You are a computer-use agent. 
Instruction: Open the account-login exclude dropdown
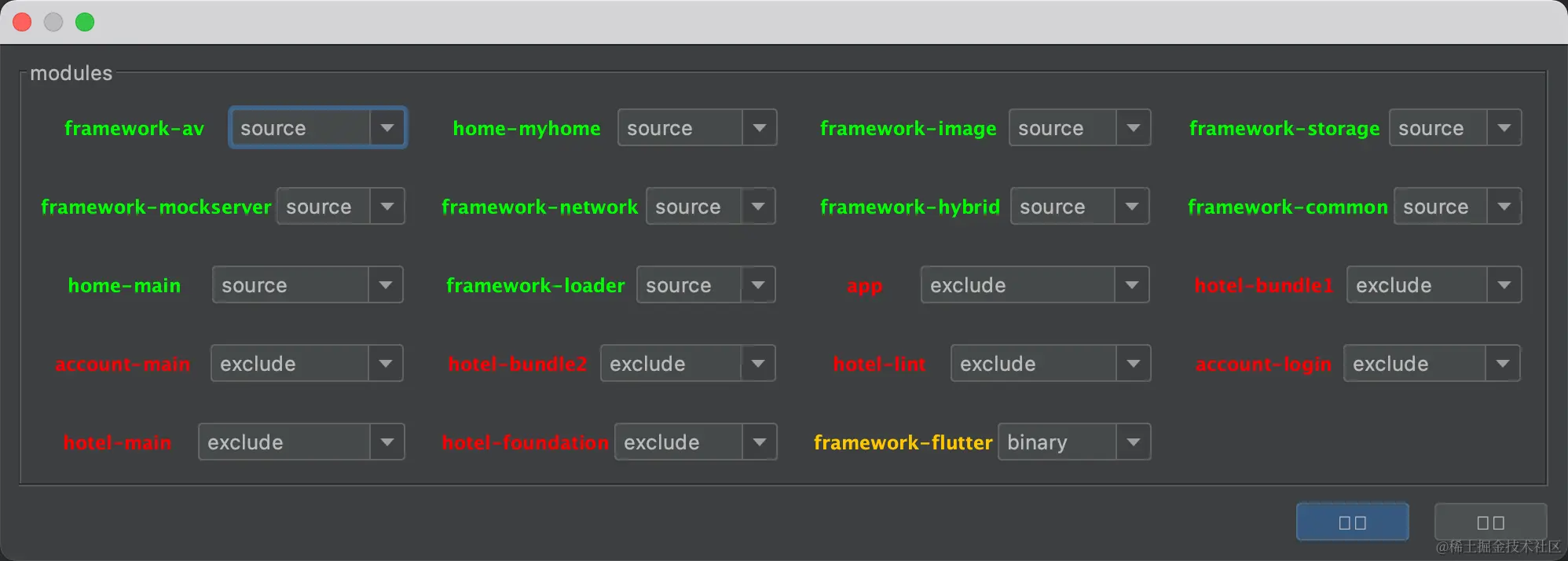tap(1431, 363)
